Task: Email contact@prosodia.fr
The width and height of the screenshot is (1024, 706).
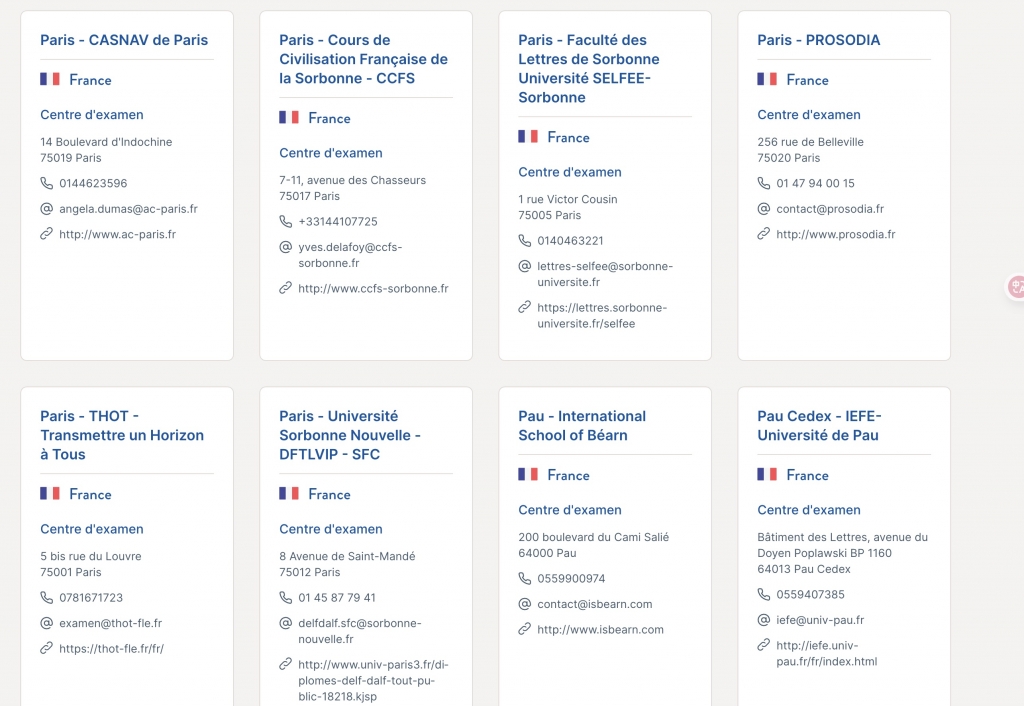Action: pyautogui.click(x=830, y=209)
